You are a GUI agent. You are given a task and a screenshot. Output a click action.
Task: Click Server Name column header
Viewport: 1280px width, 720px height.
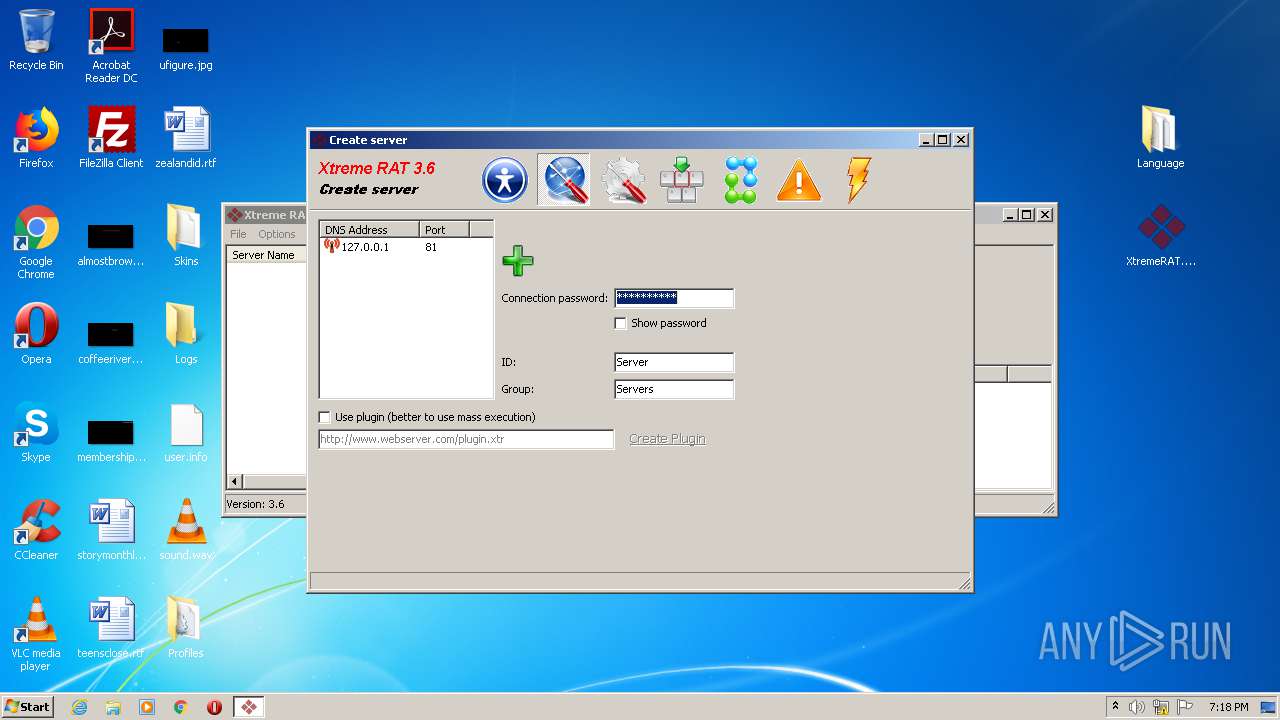[x=266, y=255]
